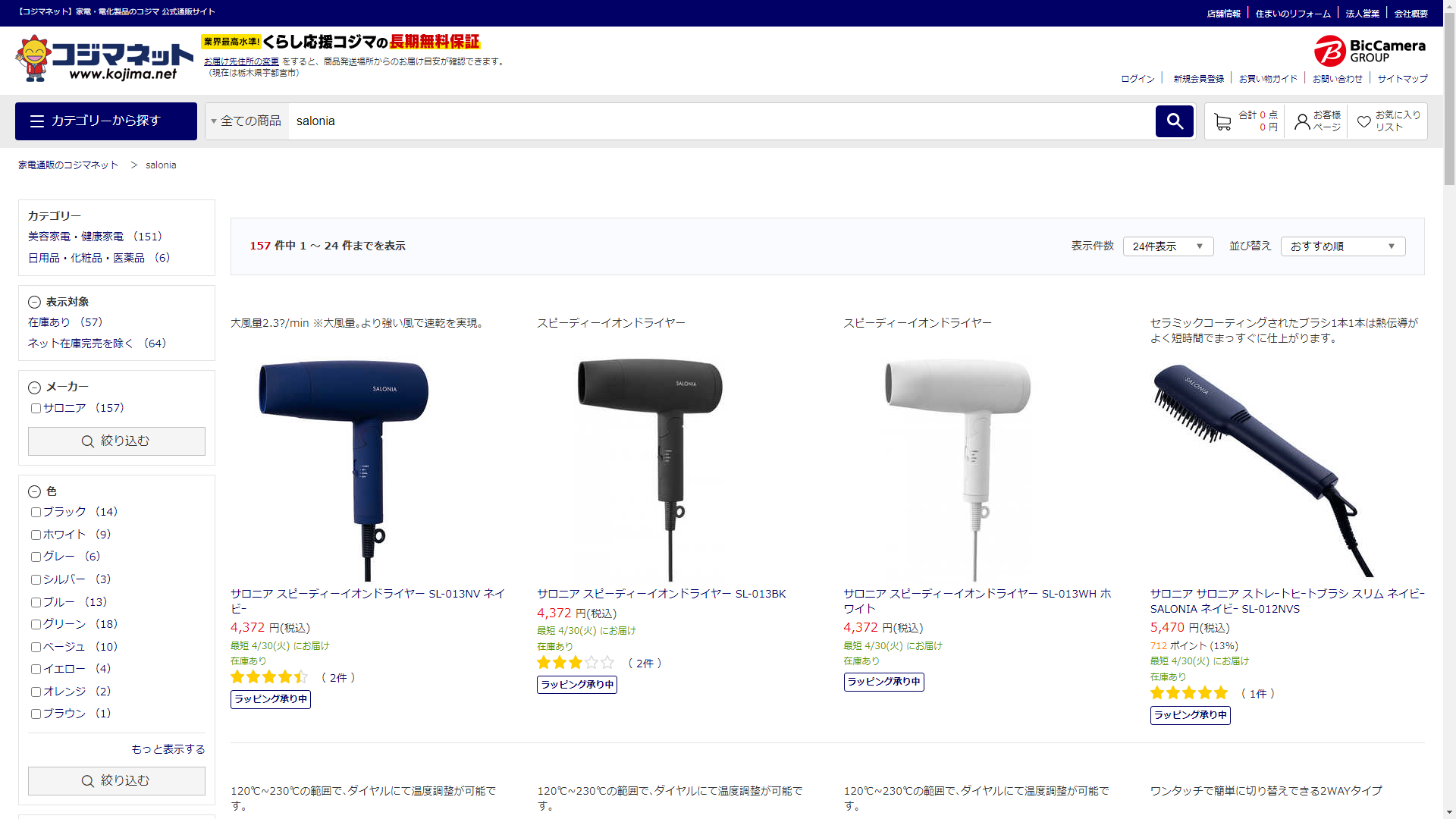Collapse the 表示対象 section minus icon
The height and width of the screenshot is (819, 1456).
click(34, 302)
